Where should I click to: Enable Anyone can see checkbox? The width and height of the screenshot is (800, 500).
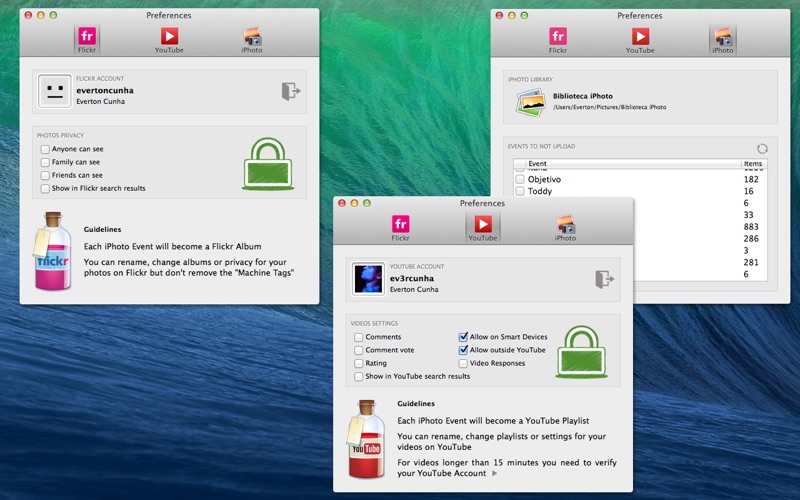coord(45,149)
